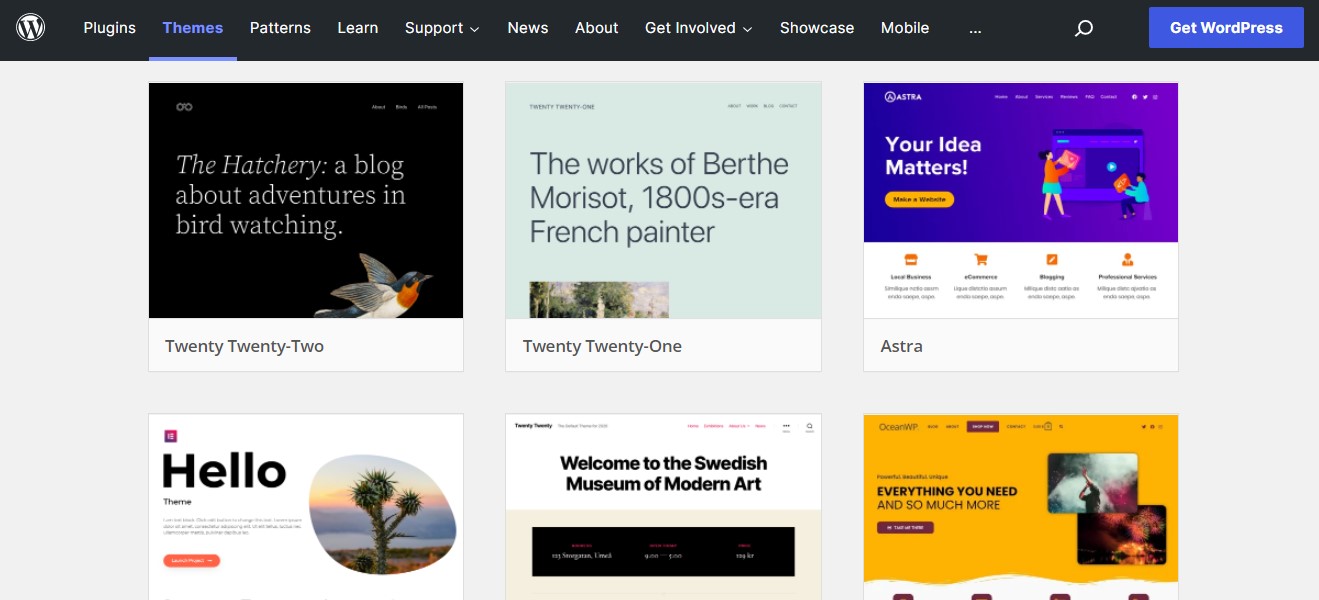The width and height of the screenshot is (1319, 600).
Task: Click the Get WordPress button
Action: tap(1225, 28)
